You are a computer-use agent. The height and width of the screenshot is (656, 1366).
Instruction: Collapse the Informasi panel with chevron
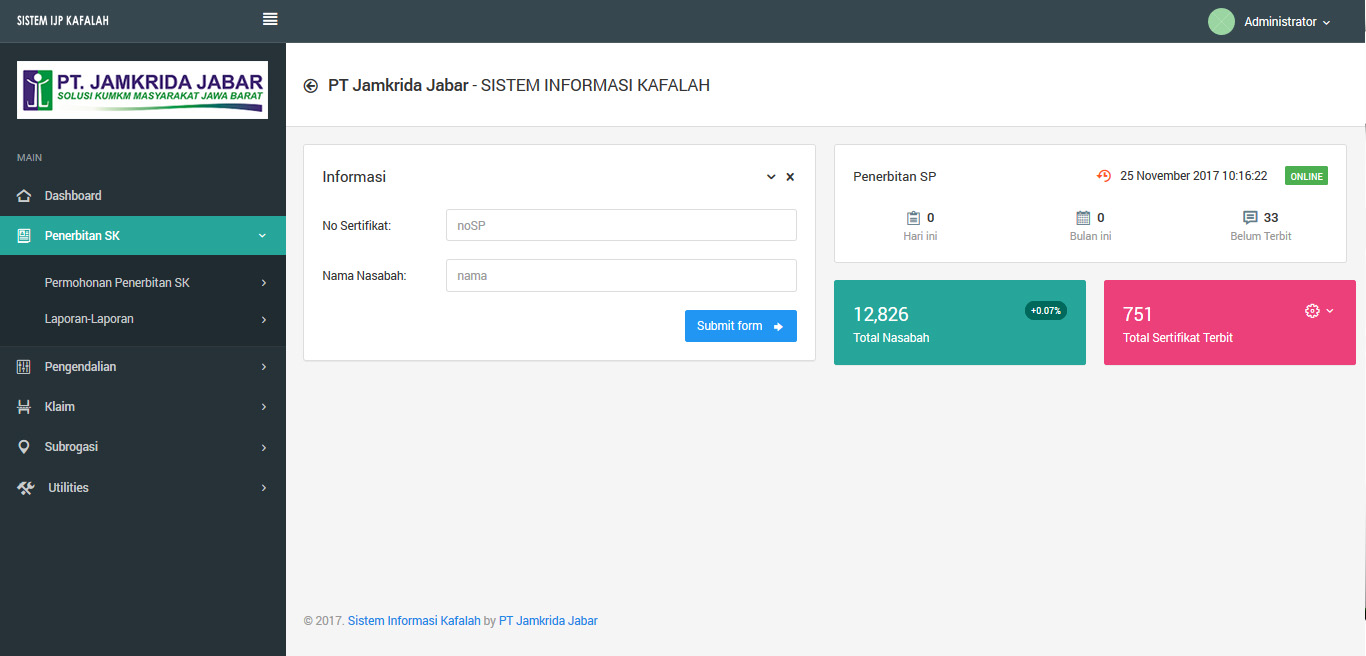tap(771, 177)
